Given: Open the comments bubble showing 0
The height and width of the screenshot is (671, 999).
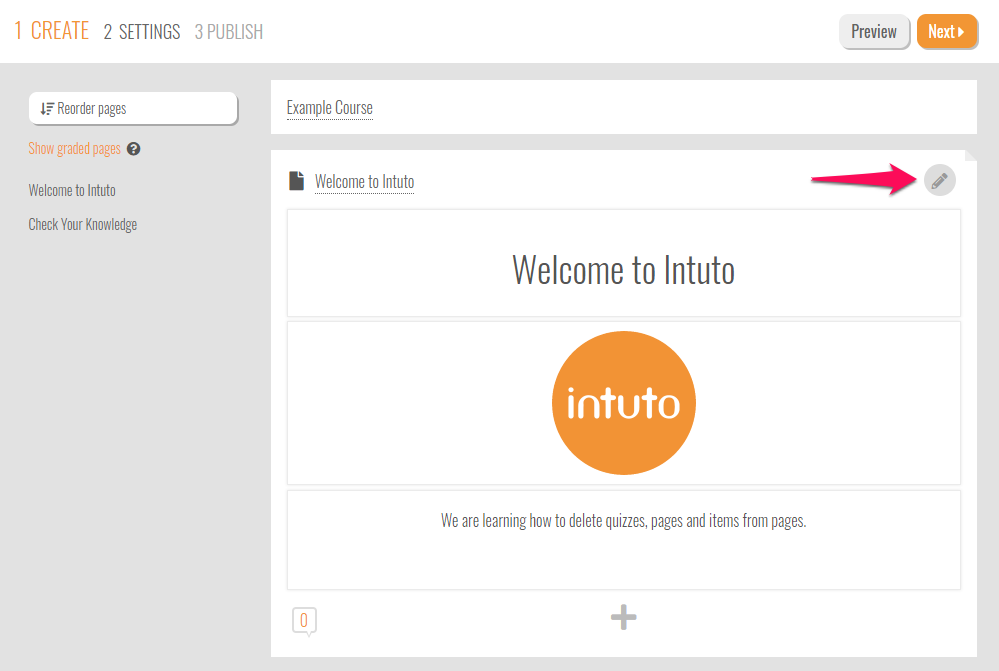Looking at the screenshot, I should (304, 621).
